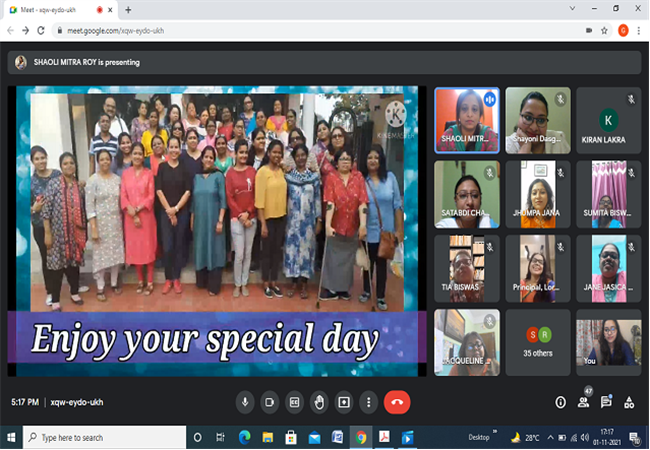Toggle the microphone button in Meet controls
Image resolution: width=650 pixels, height=450 pixels.
coord(245,402)
